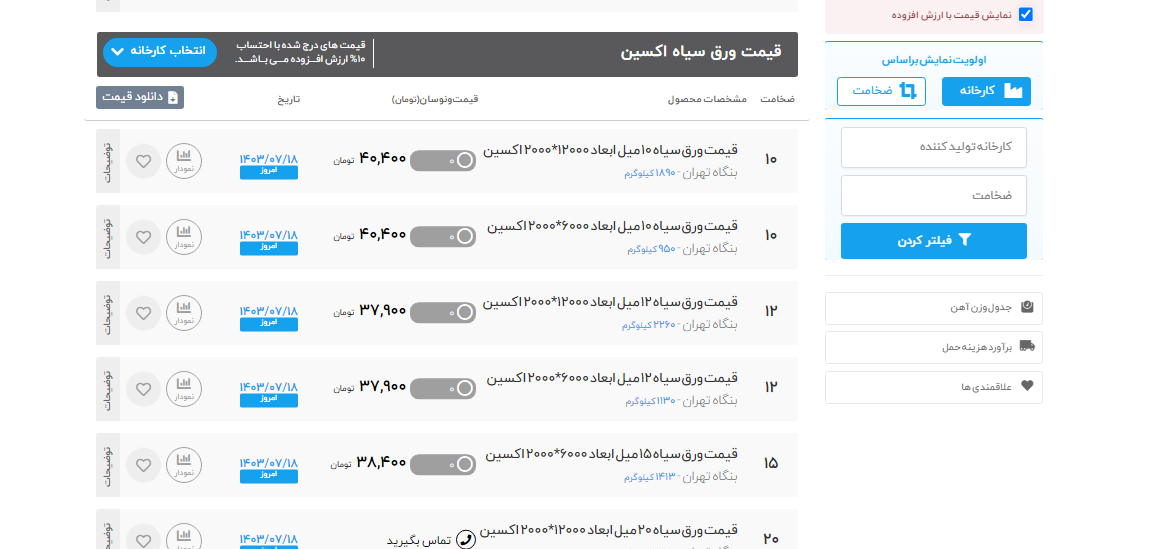
Task: Open جدول وزن آهن link
Action: pyautogui.click(x=933, y=308)
